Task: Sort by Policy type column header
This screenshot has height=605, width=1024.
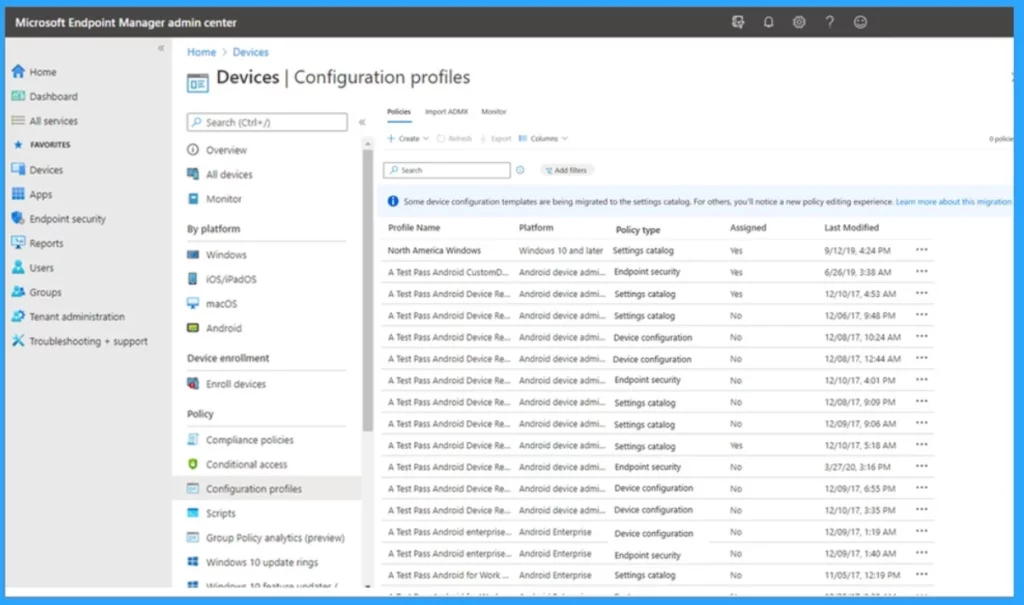Action: pos(638,230)
